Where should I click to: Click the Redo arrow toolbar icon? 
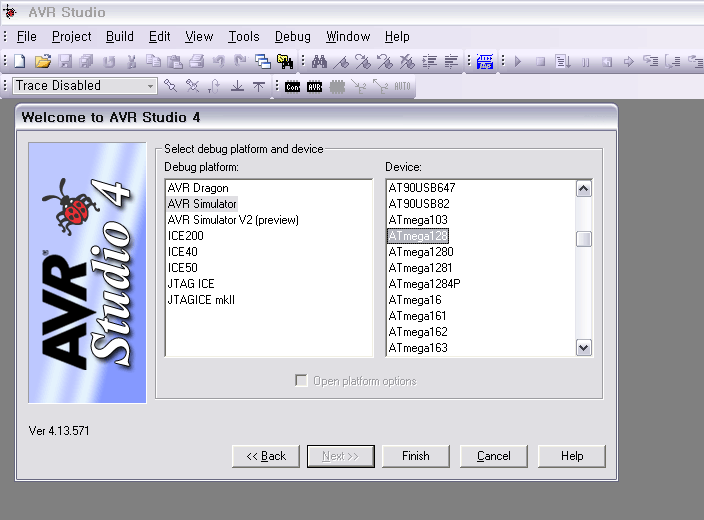pos(240,61)
